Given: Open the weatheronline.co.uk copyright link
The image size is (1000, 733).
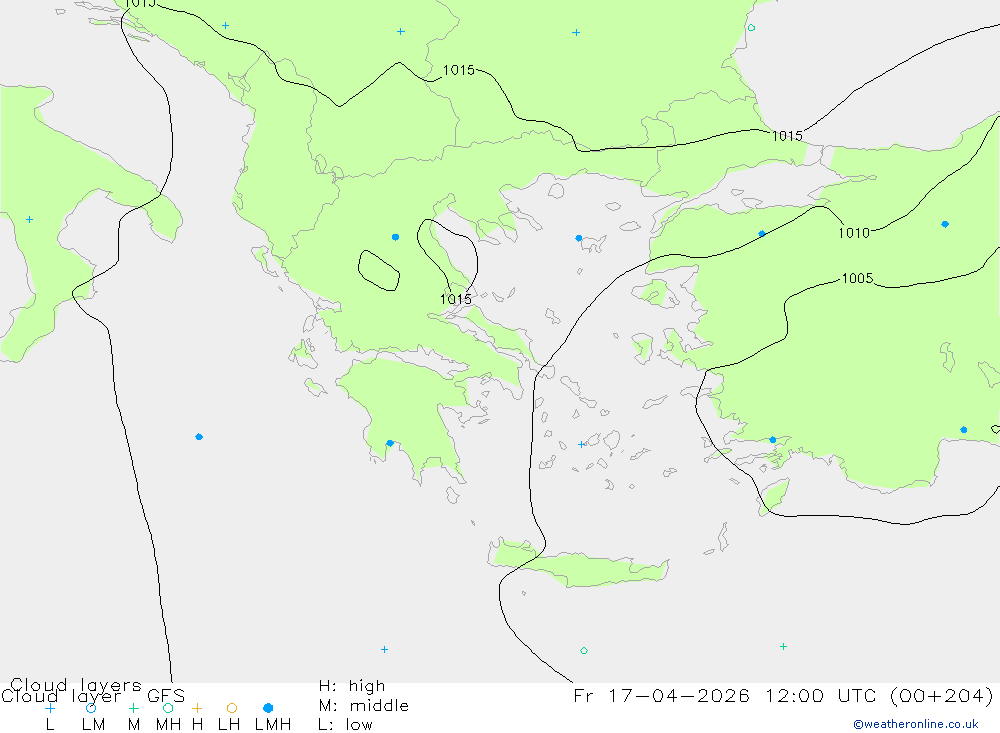Looking at the screenshot, I should (x=916, y=724).
